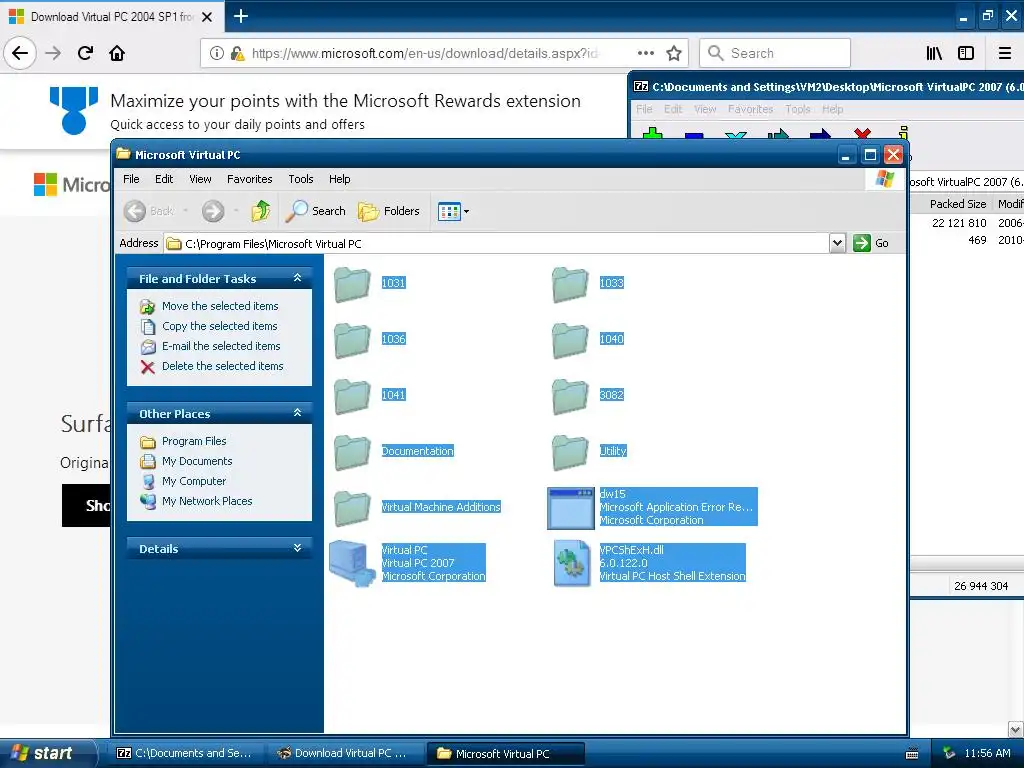1024x768 pixels.
Task: Bookmark this page with the star icon
Action: (x=674, y=53)
